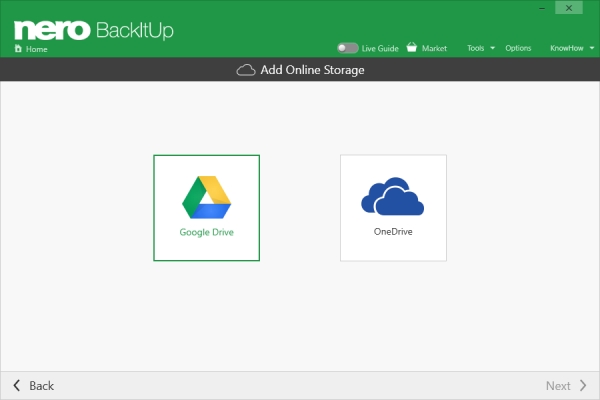Click the left chevron arrow beside Back

16,385
